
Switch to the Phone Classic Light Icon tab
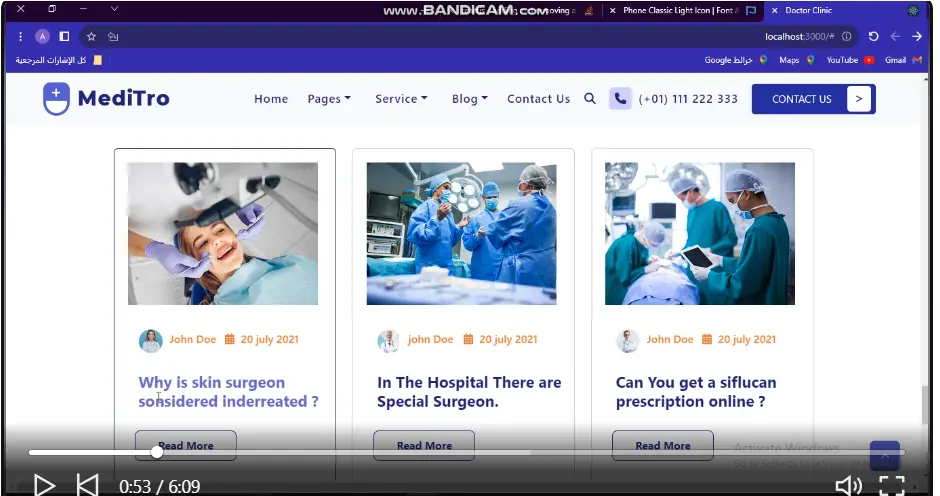(680, 10)
